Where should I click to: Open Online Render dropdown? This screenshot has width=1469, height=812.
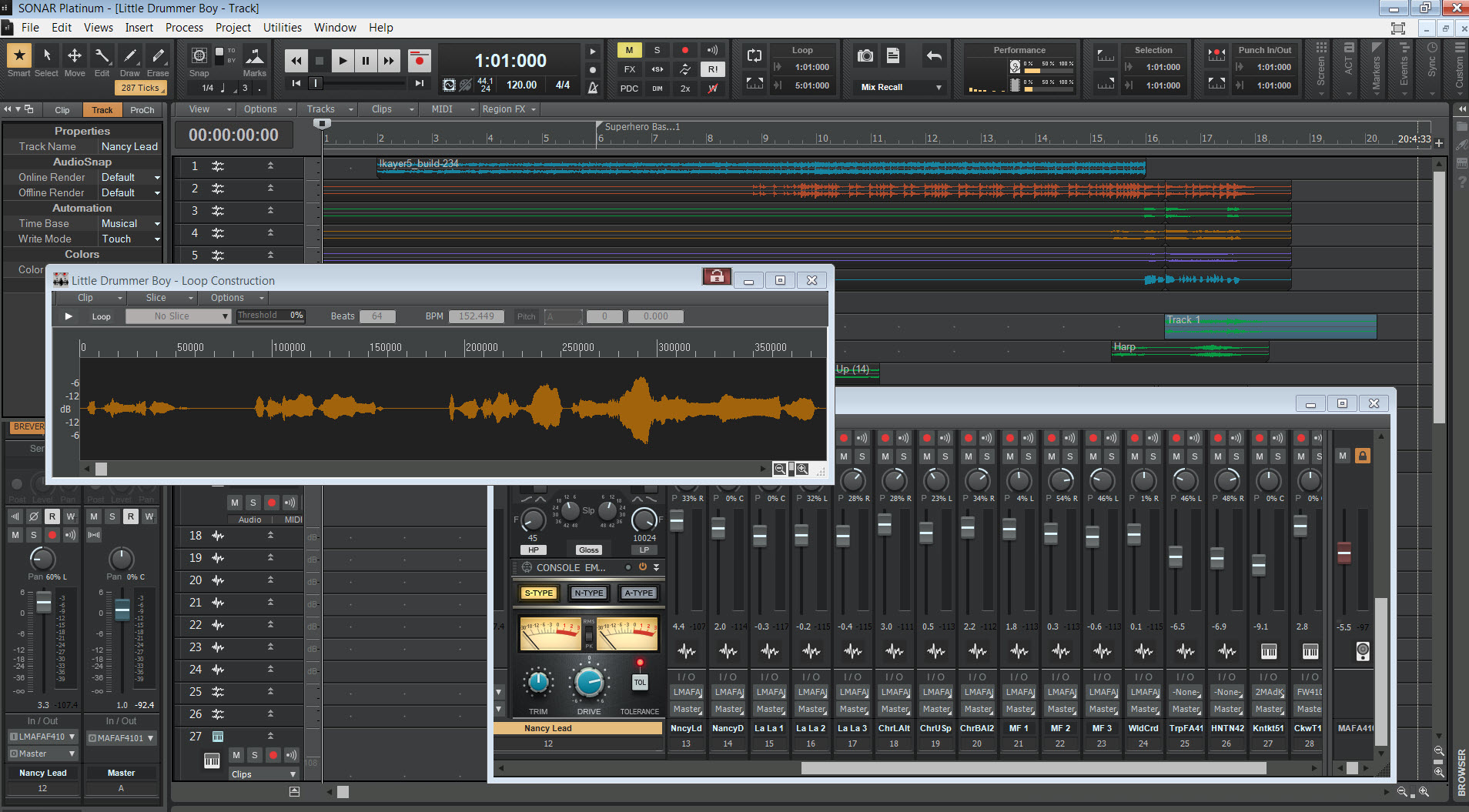pos(130,177)
